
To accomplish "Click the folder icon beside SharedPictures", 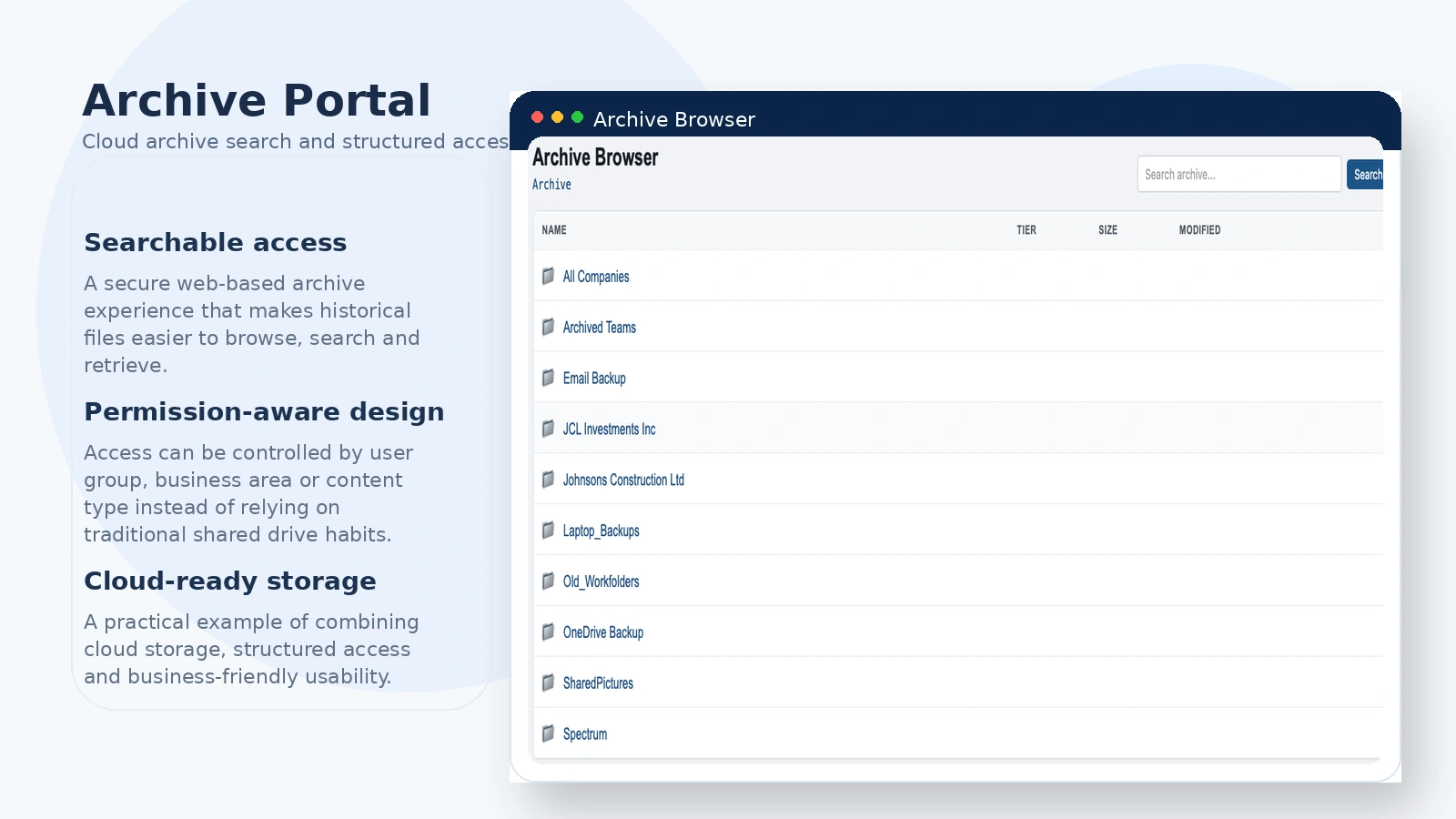I will 548,683.
